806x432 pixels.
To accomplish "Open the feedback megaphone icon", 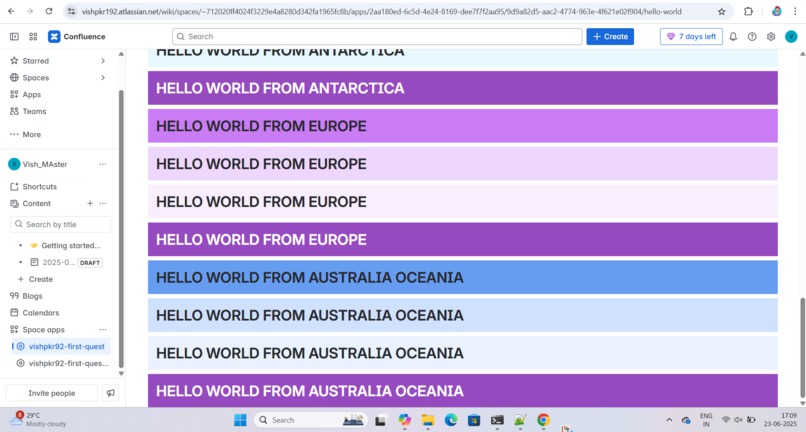I will (111, 393).
